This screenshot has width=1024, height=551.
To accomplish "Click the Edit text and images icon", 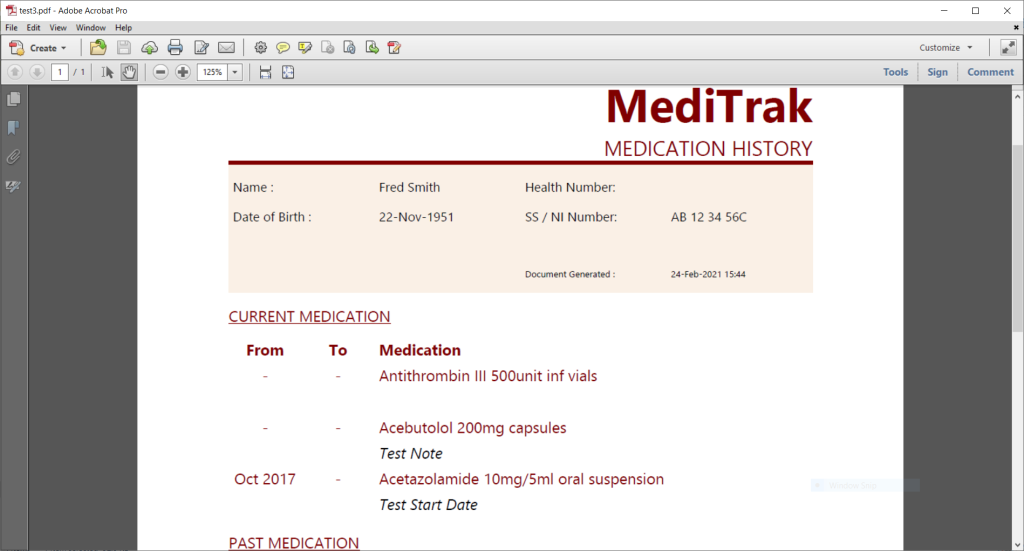I will pyautogui.click(x=201, y=48).
